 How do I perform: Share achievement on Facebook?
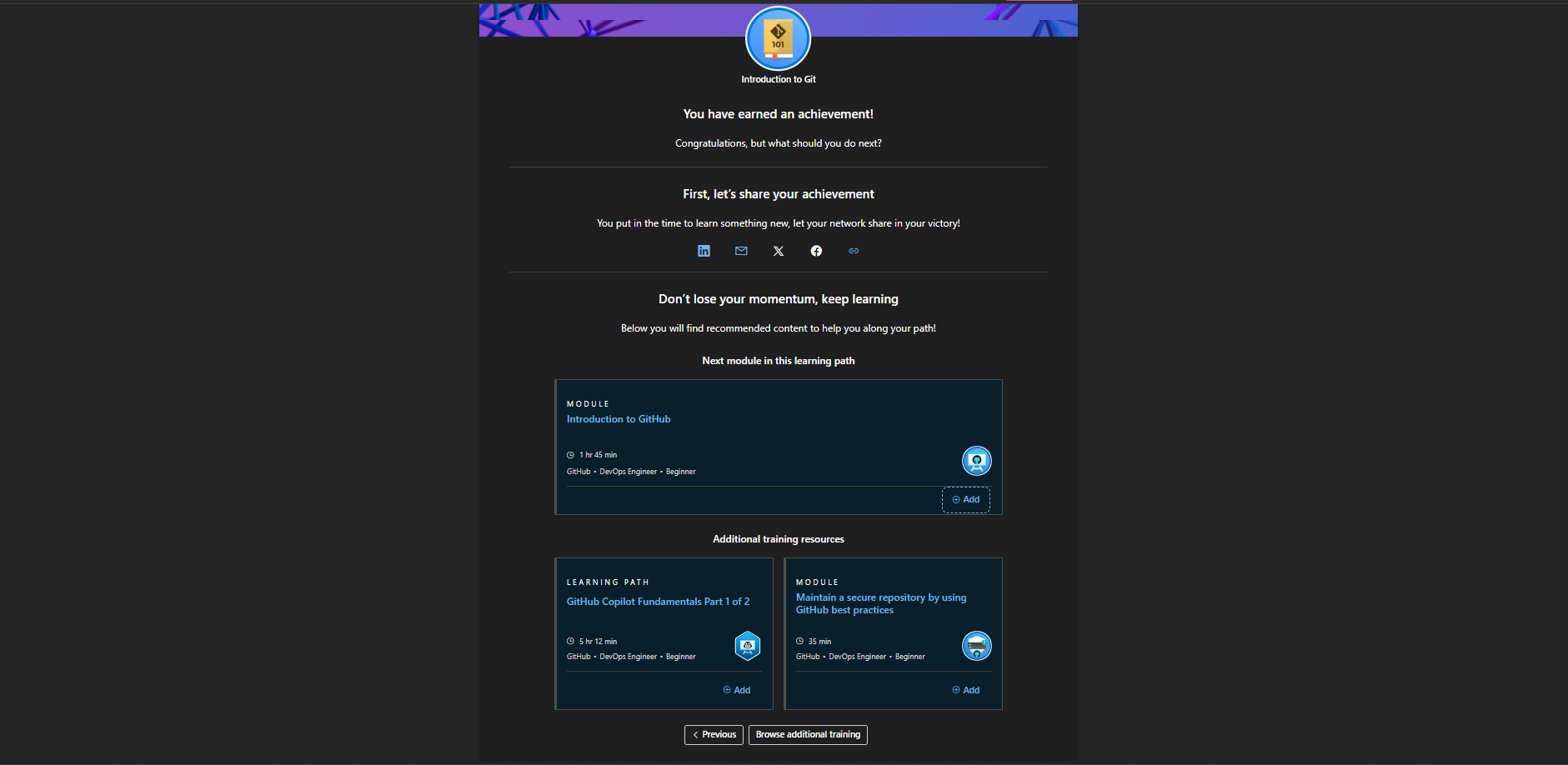(x=816, y=251)
